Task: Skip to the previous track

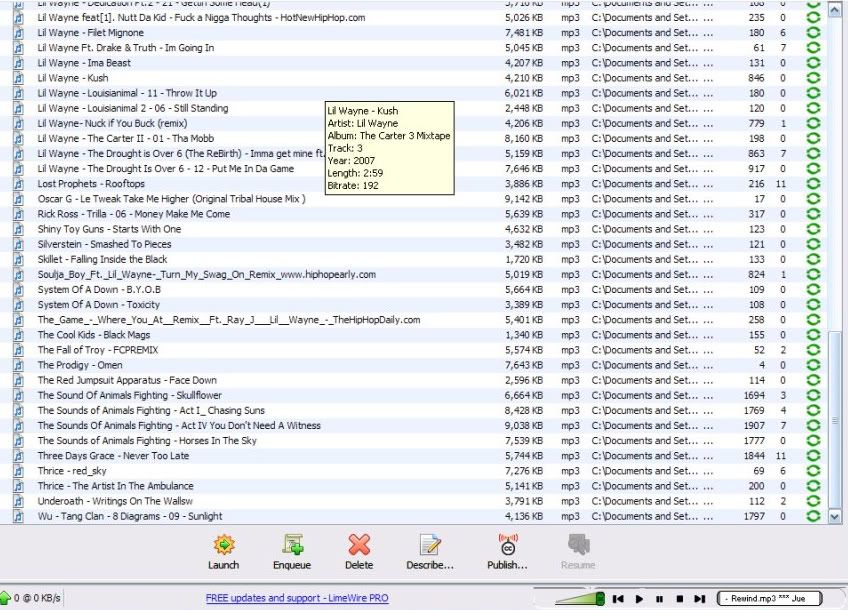Action: tap(619, 599)
